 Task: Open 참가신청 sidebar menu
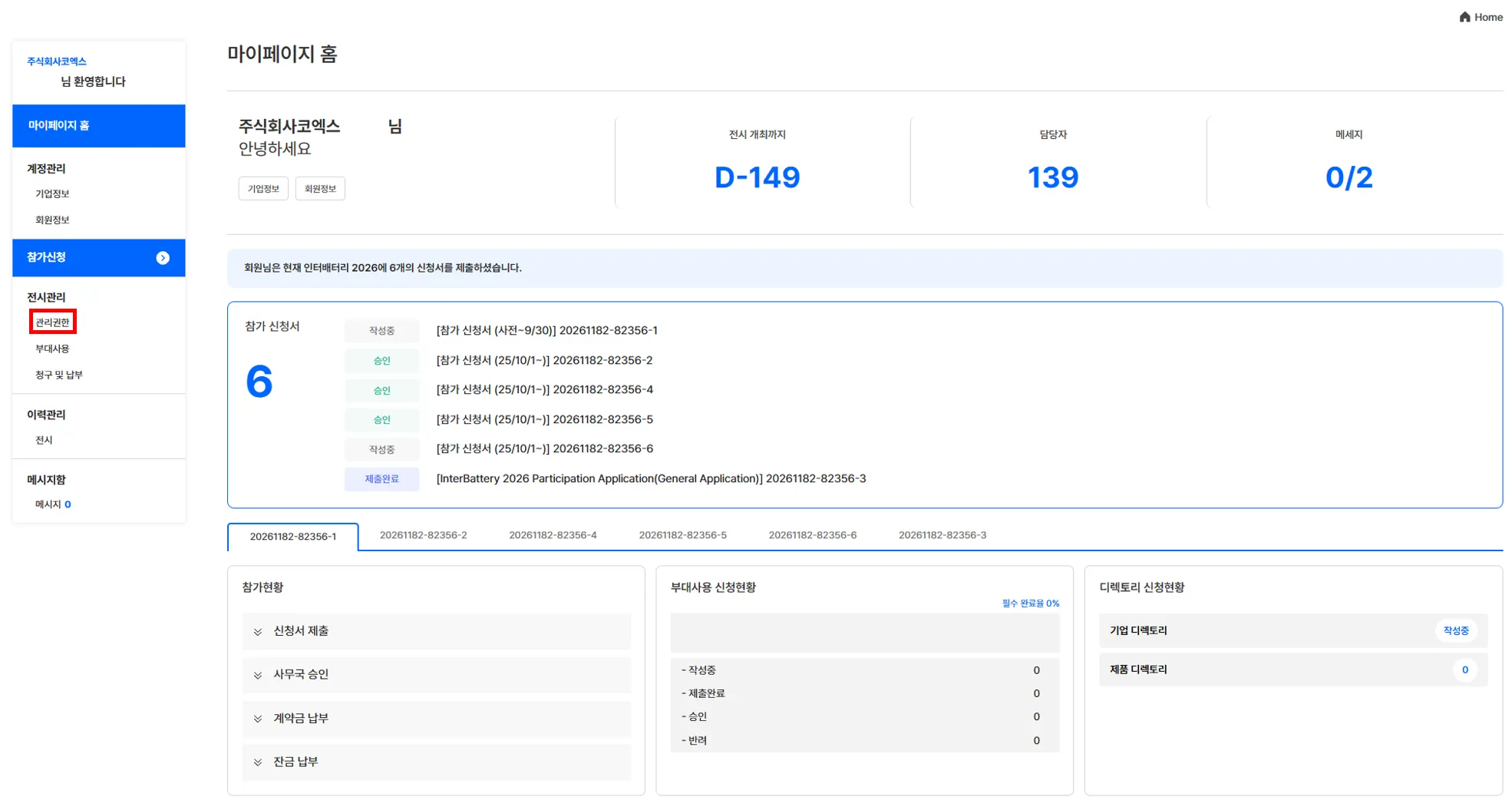pos(99,258)
